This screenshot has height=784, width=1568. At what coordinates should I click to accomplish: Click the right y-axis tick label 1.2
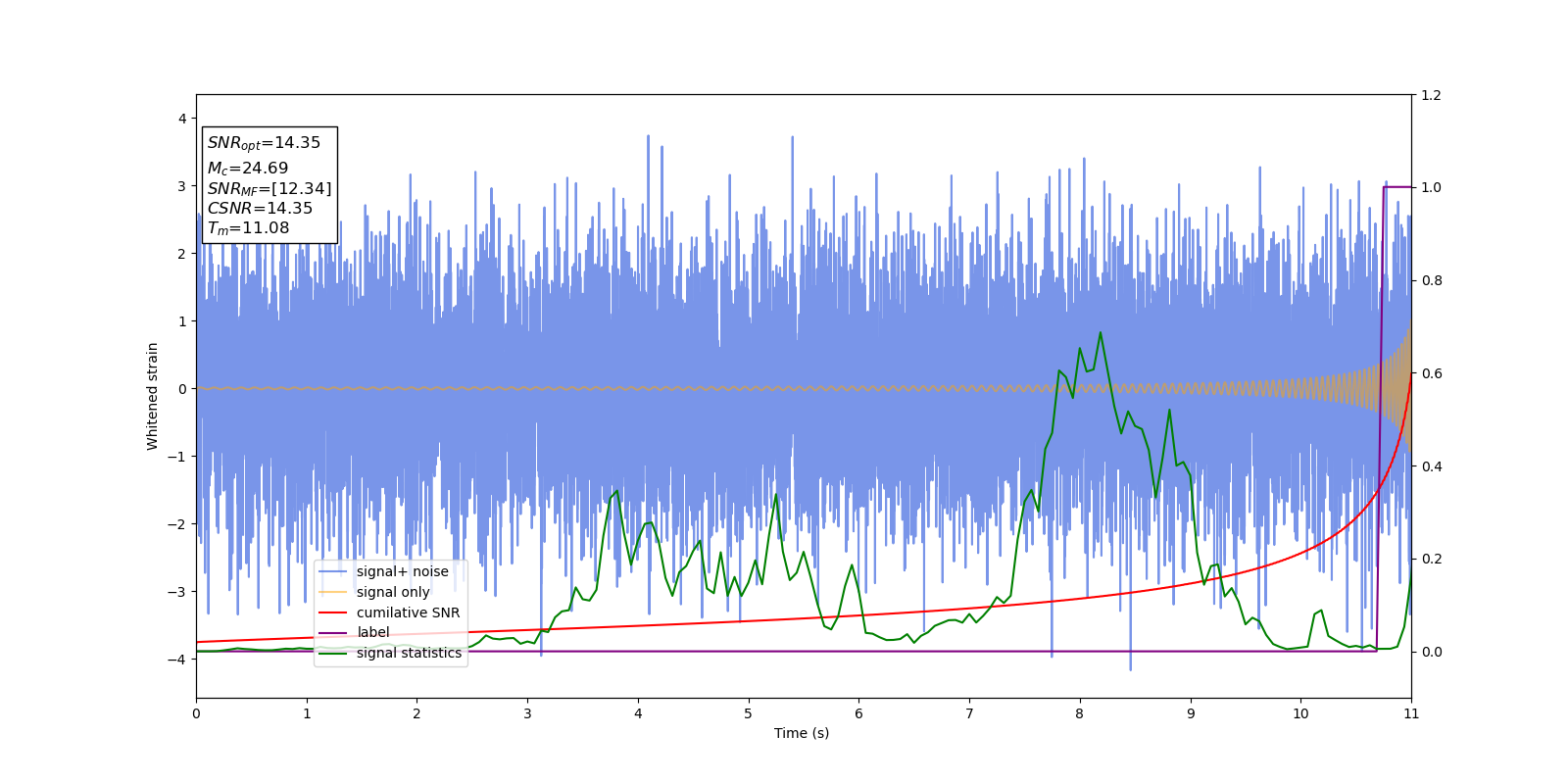1432,95
